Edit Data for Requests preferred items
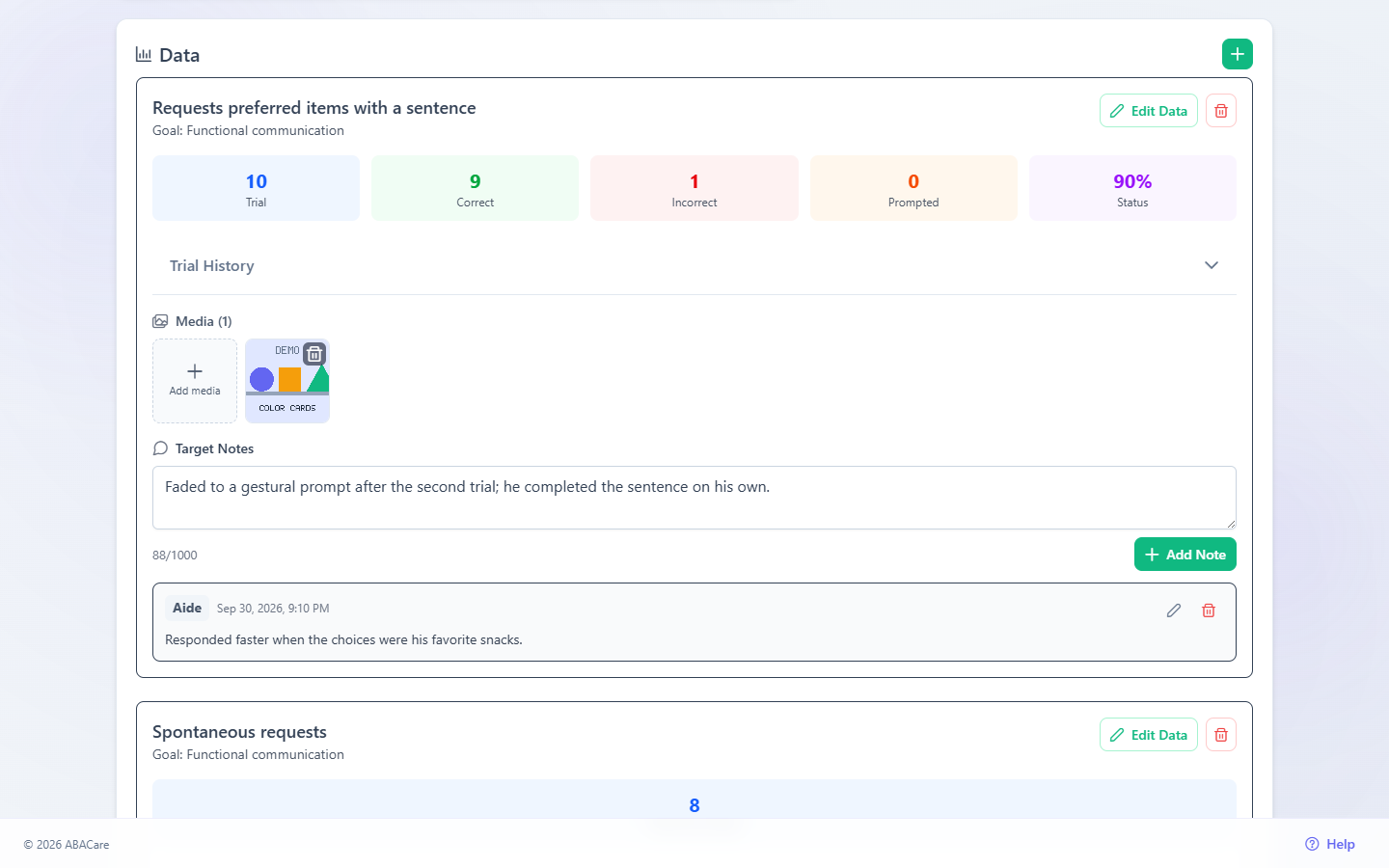Viewport: 1389px width, 868px height. [1149, 111]
